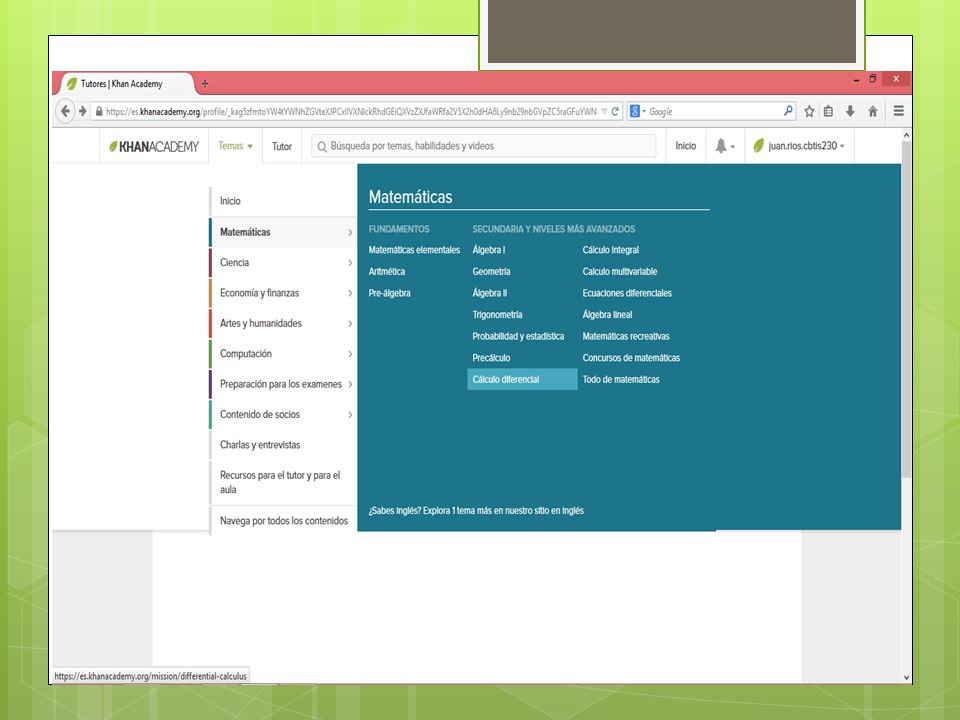Viewport: 960px width, 720px height.
Task: Expand the Ciencia topic
Action: (283, 263)
